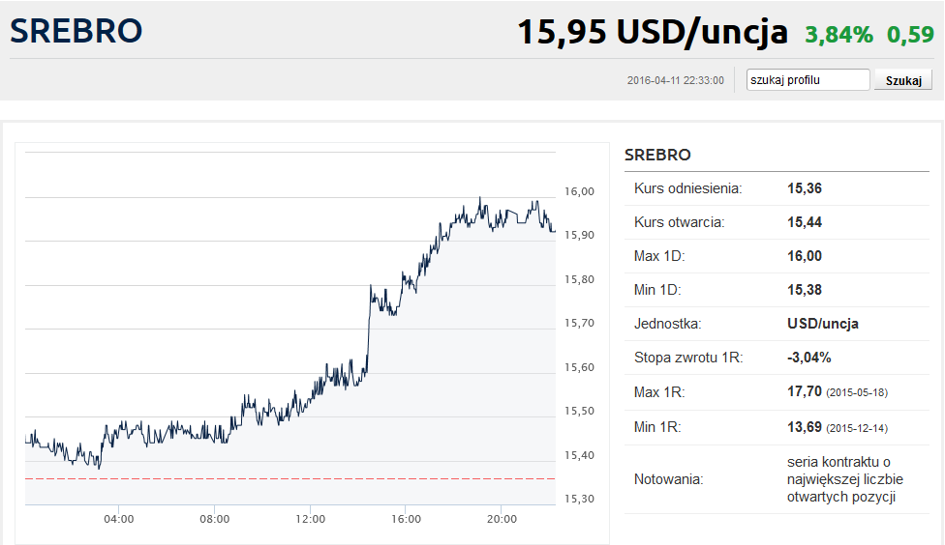The height and width of the screenshot is (545, 945).
Task: Click the 16:00 time axis label
Action: coord(406,519)
